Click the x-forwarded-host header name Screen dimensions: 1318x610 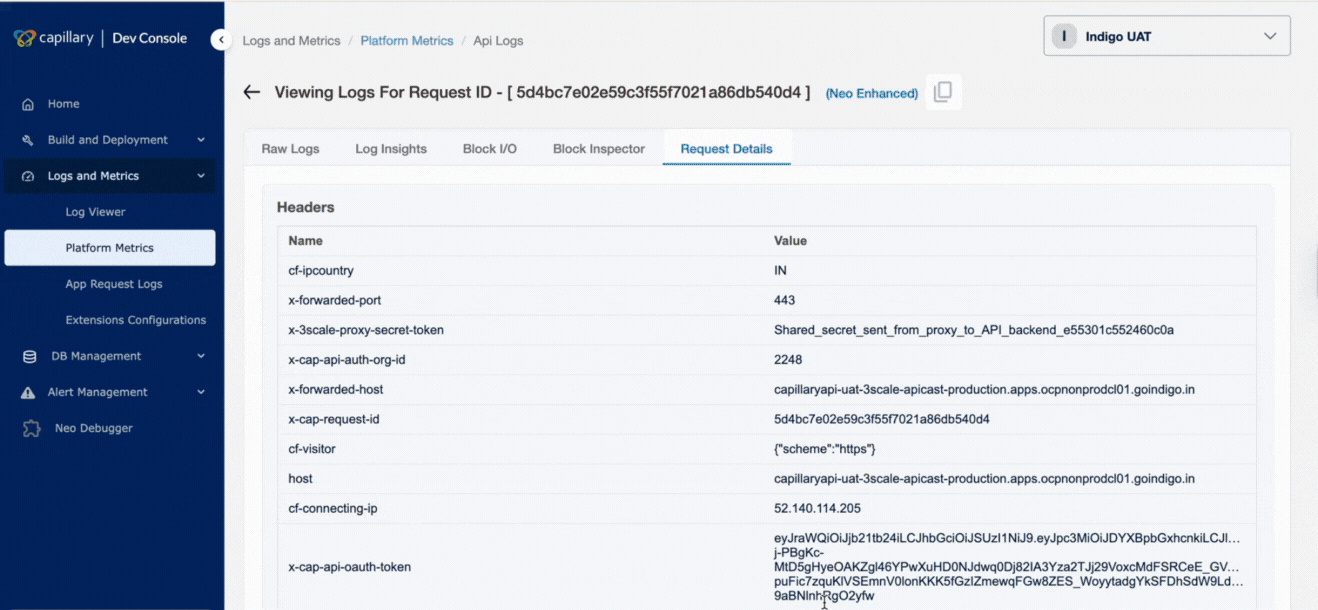336,389
